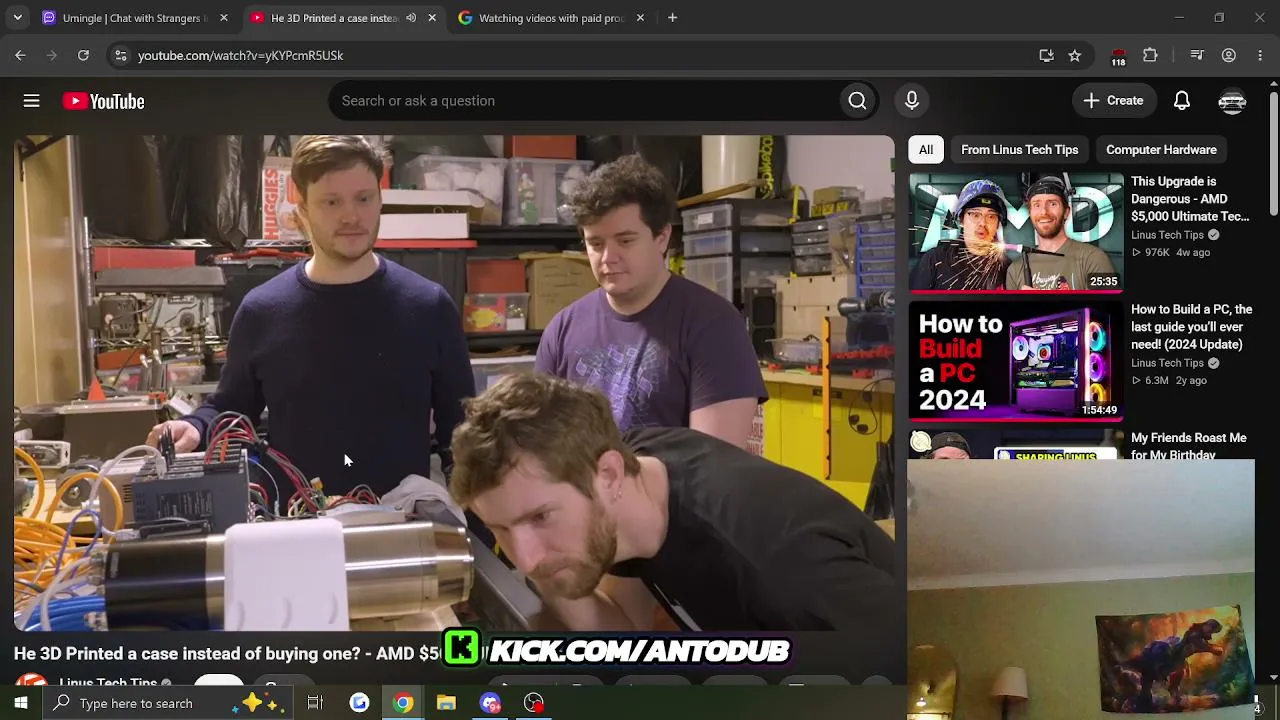Open the Windows Start menu
The width and height of the screenshot is (1280, 720).
20,703
